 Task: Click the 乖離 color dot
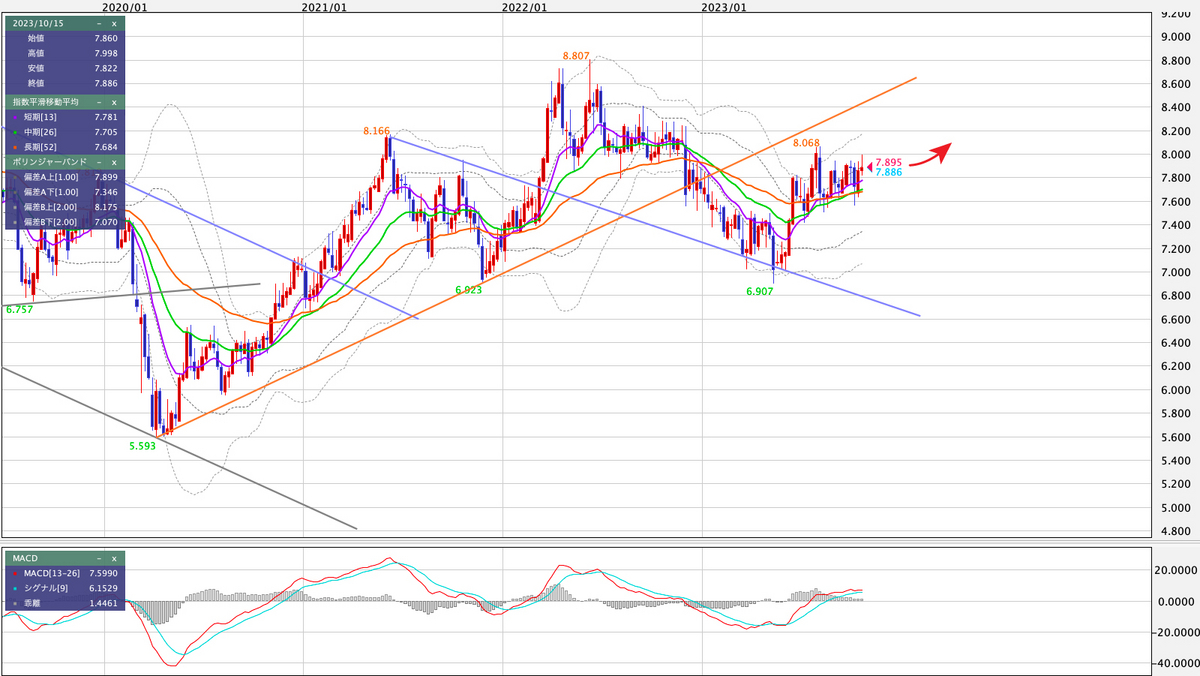coord(13,605)
